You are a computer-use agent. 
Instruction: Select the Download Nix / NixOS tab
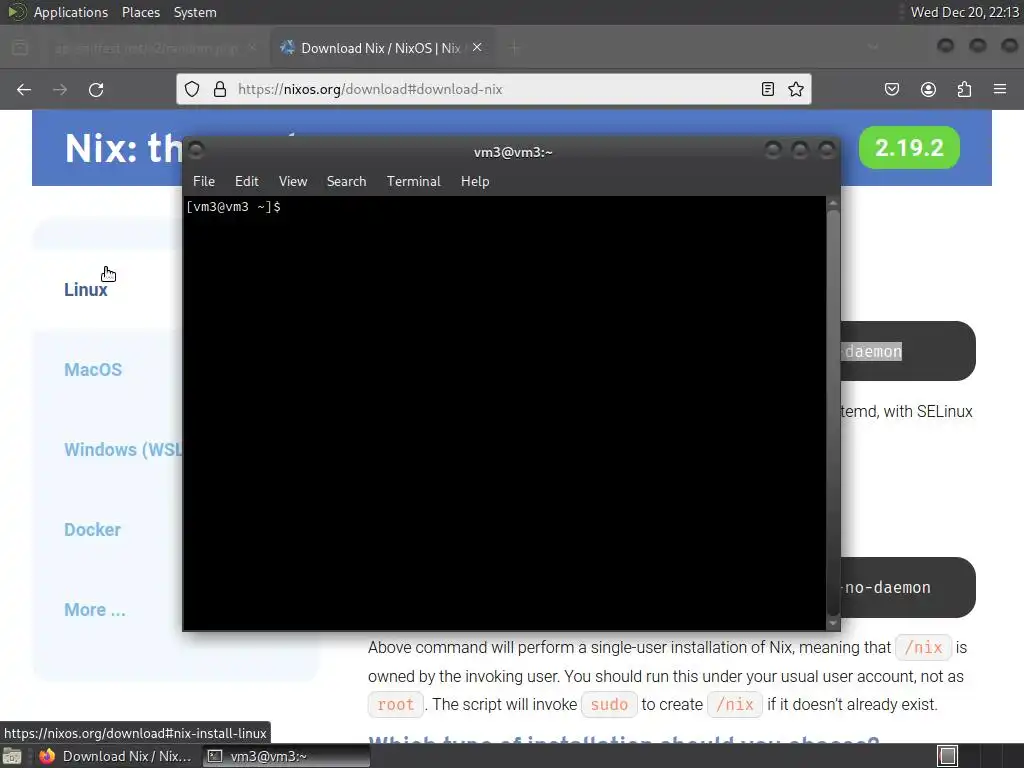coord(381,48)
